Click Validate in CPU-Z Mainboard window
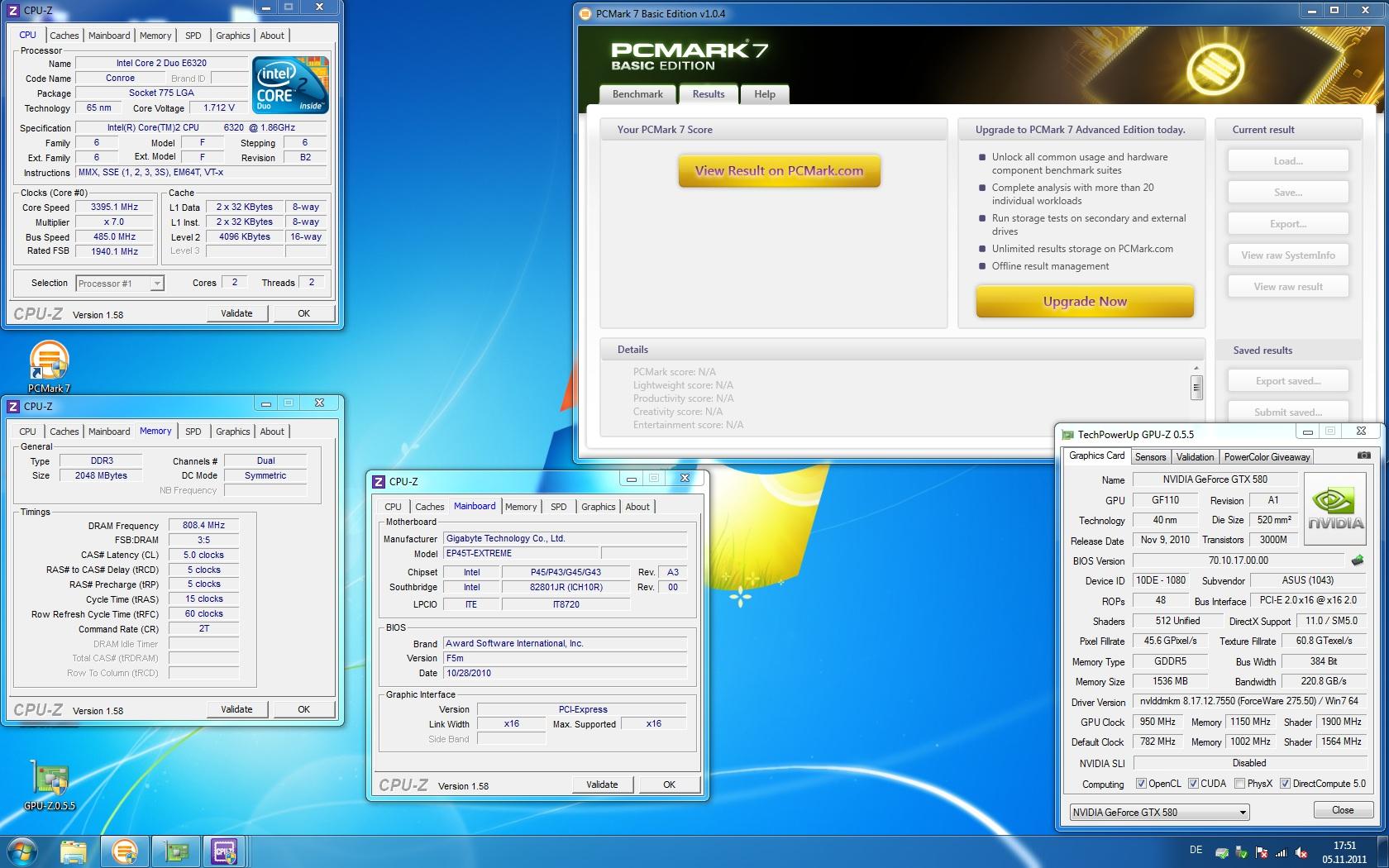This screenshot has width=1389, height=868. (x=602, y=785)
